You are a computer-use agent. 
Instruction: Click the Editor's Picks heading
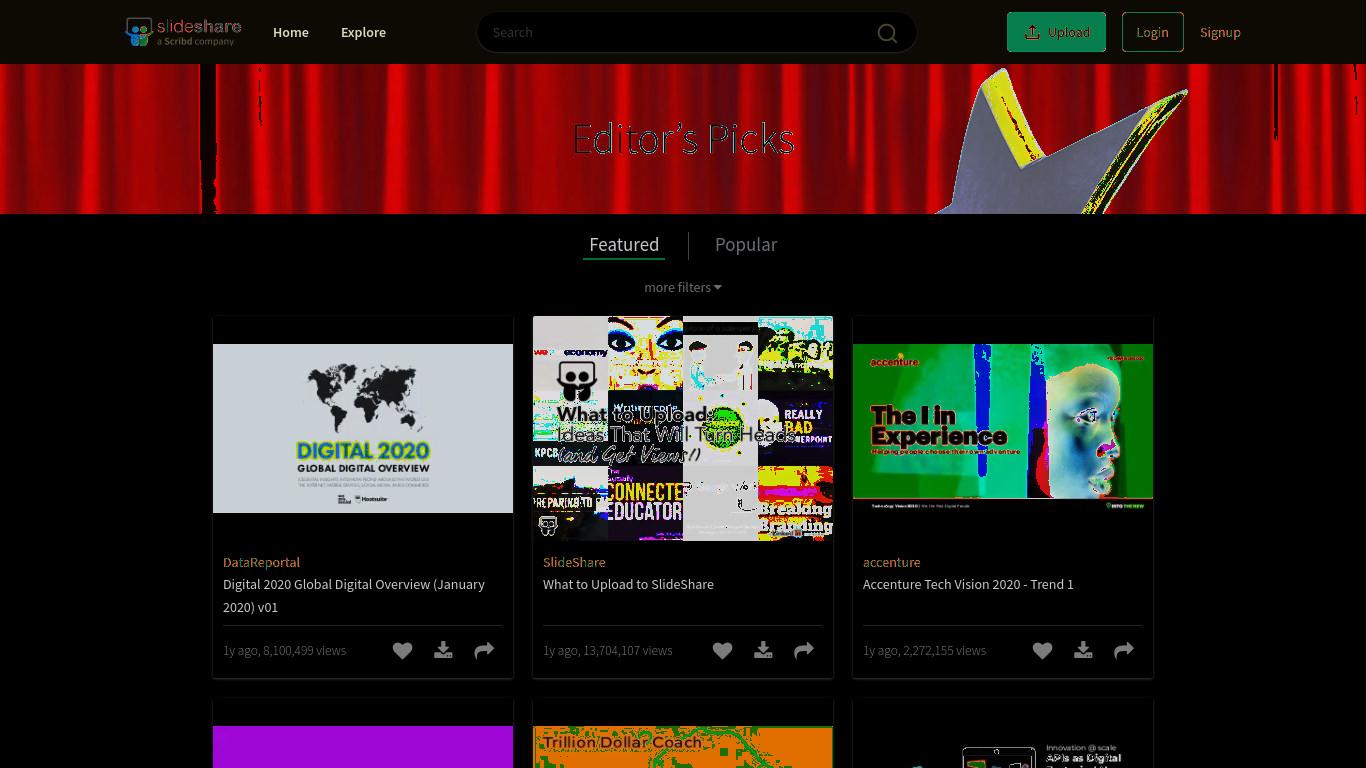click(684, 139)
